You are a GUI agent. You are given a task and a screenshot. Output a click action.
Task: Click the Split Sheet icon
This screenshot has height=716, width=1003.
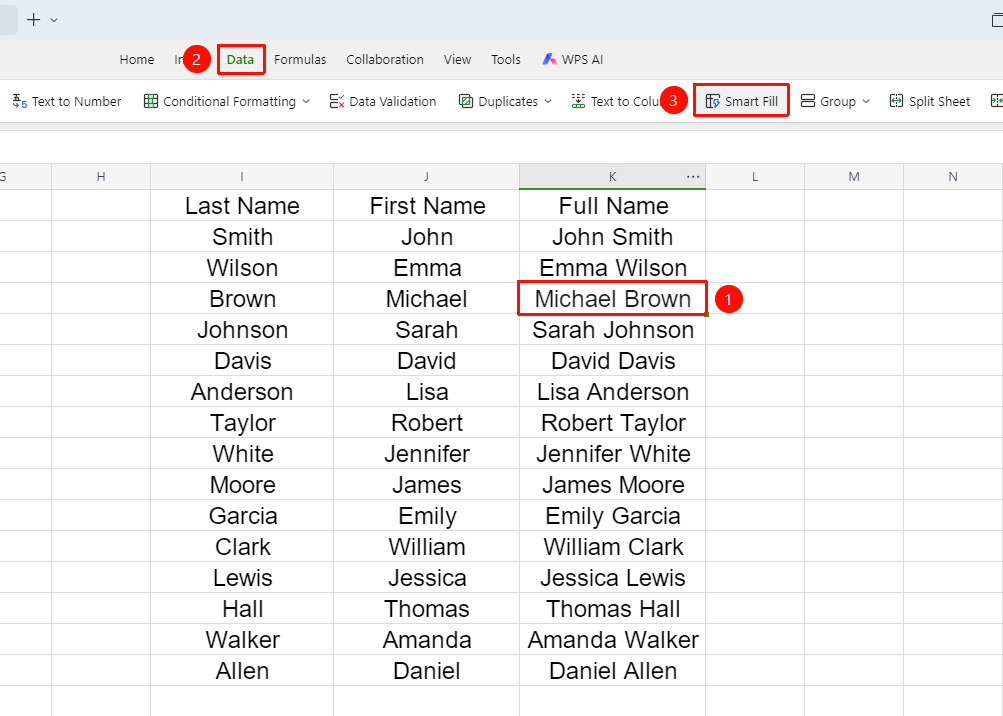point(896,101)
